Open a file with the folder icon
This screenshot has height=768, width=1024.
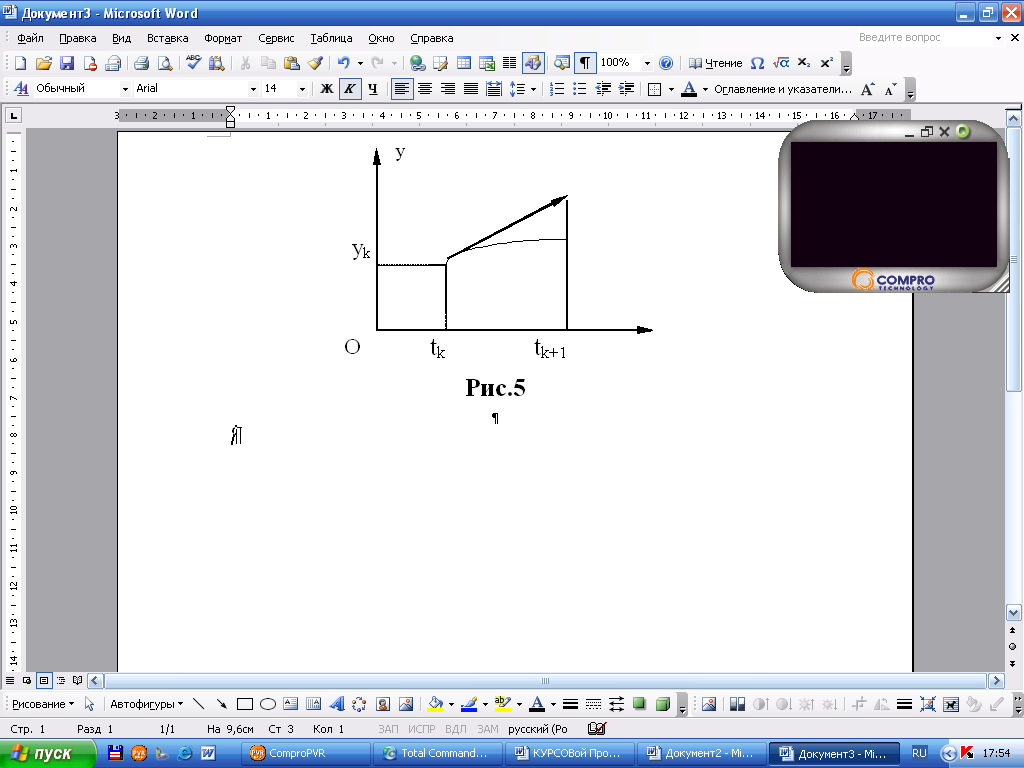pyautogui.click(x=44, y=63)
